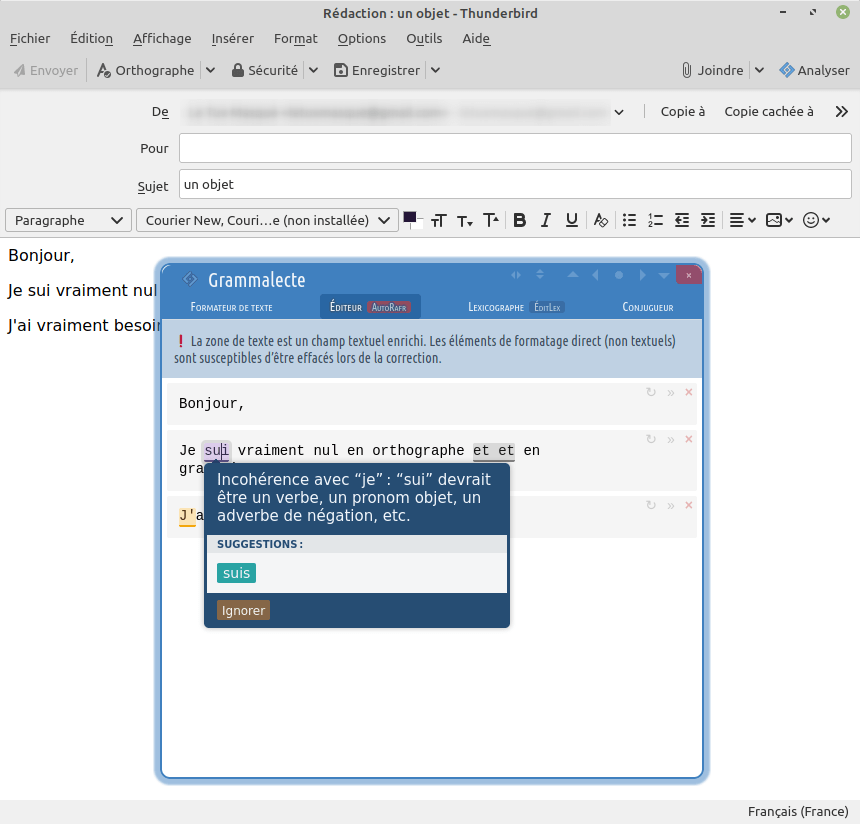The image size is (860, 824).
Task: Add a Copie à field
Action: coord(682,112)
